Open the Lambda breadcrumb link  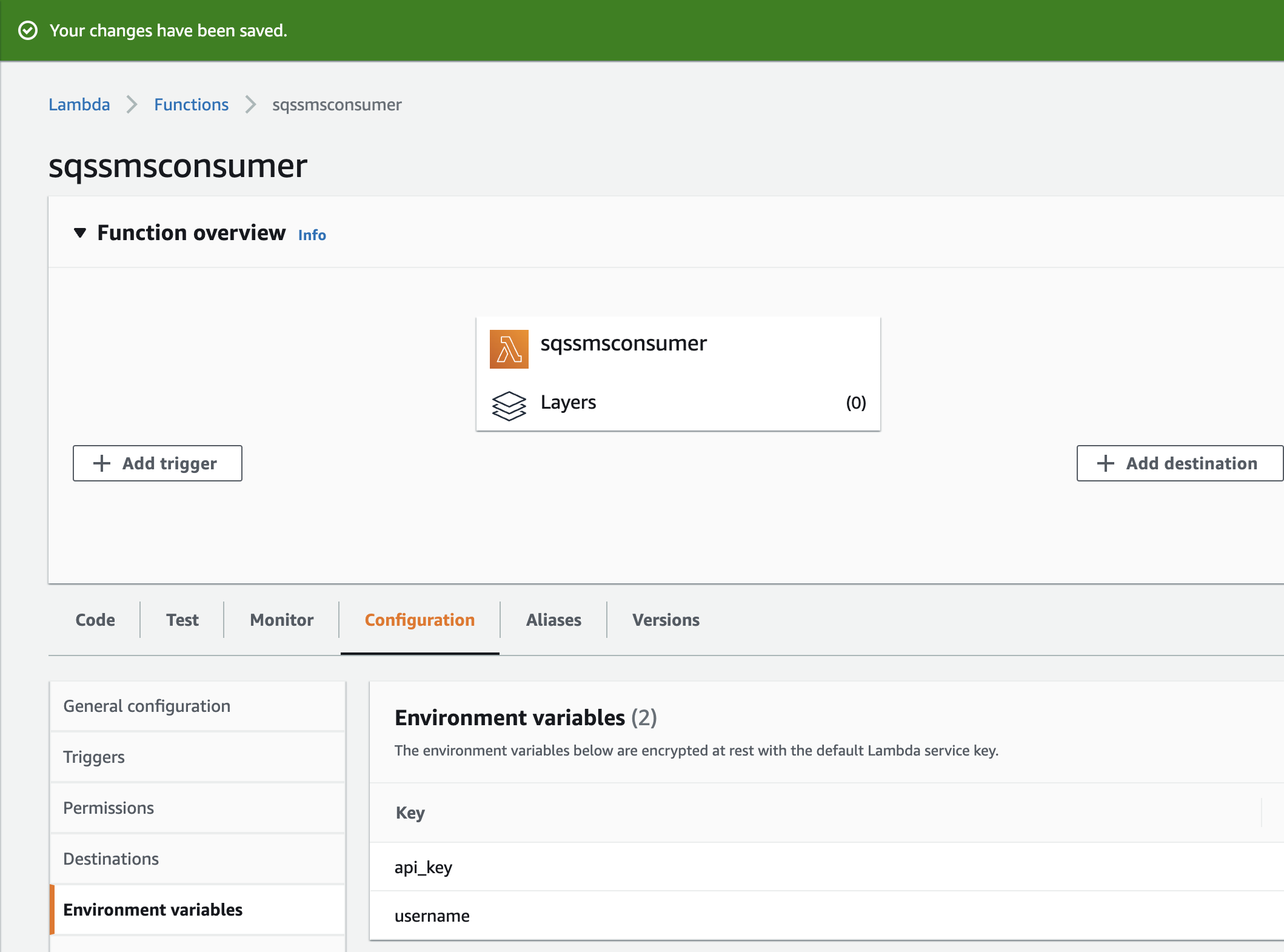79,104
